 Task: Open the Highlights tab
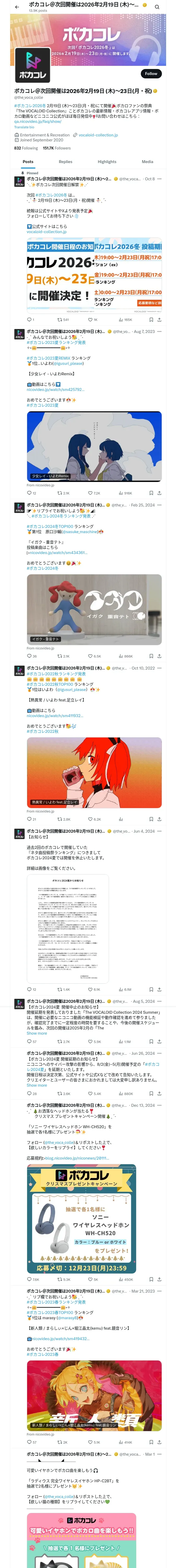(107, 162)
